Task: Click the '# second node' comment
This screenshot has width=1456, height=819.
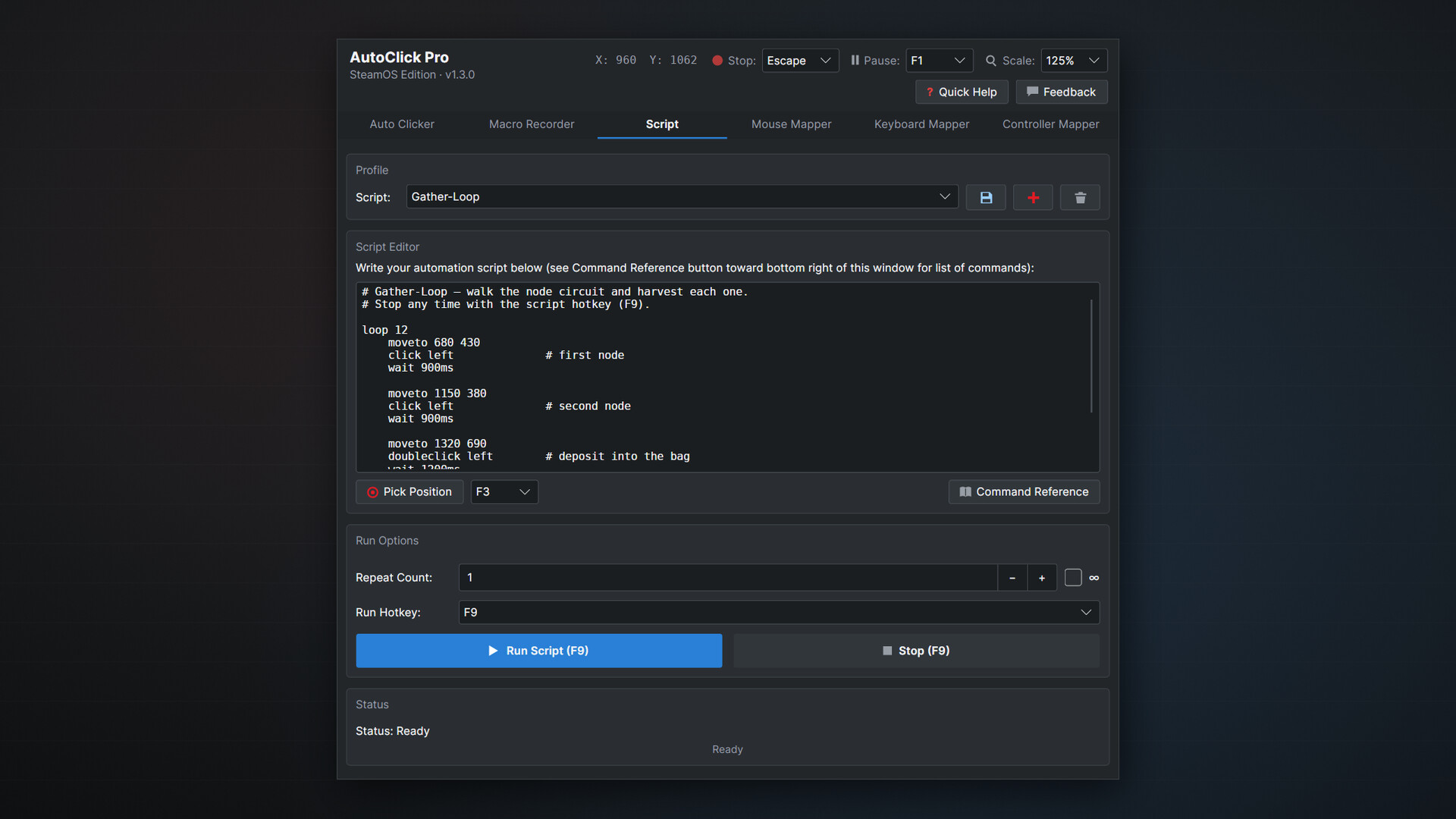Action: tap(588, 406)
